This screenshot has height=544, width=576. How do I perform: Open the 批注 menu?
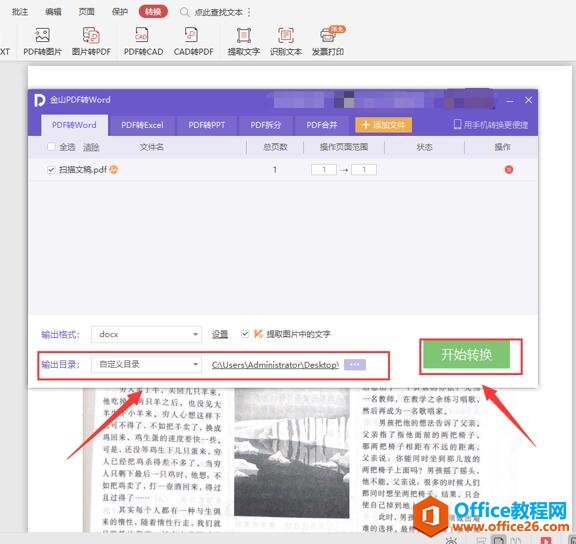(20, 12)
